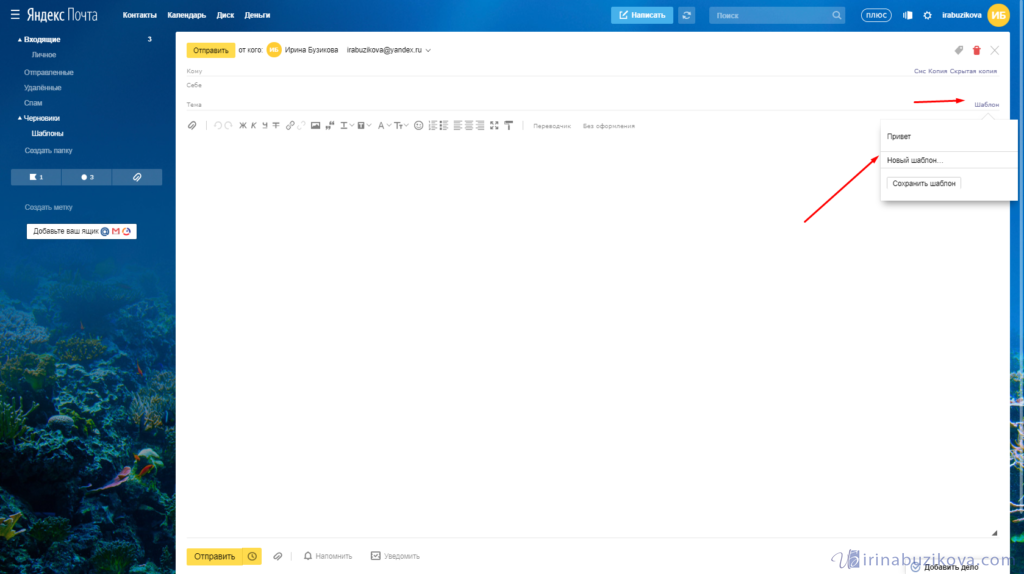Click the refresh mail icon in header
Image resolution: width=1024 pixels, height=574 pixels.
click(686, 15)
